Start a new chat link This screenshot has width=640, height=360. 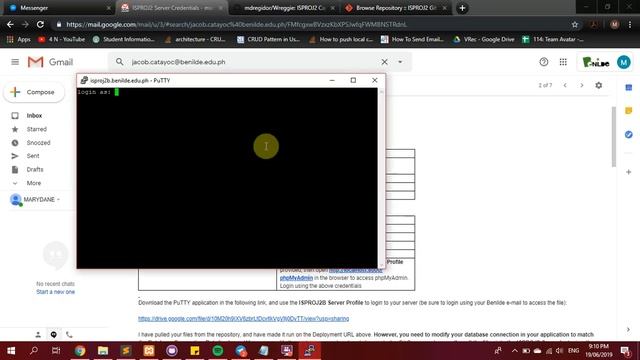click(x=56, y=292)
